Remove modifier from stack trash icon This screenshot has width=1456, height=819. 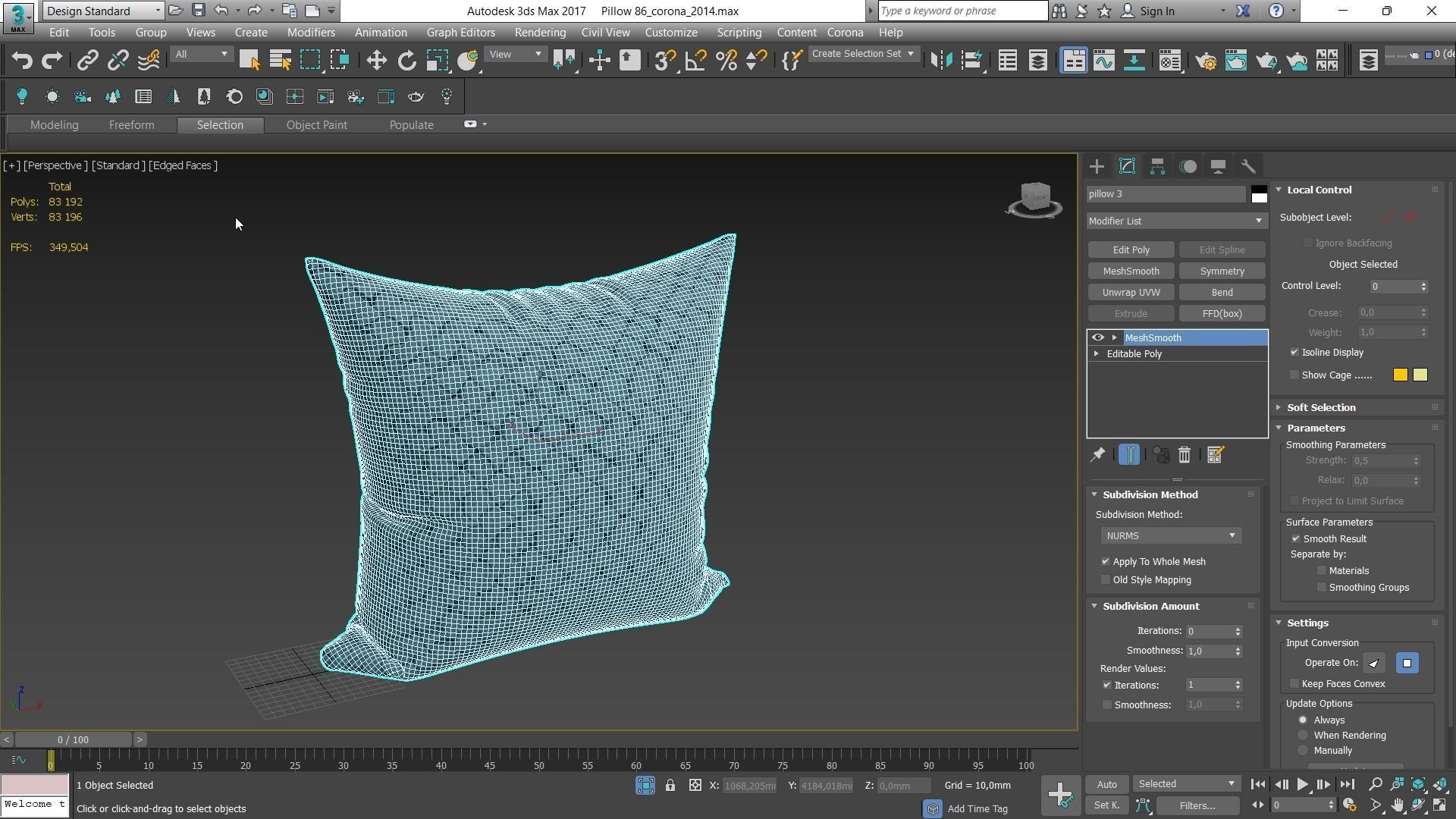pos(1185,455)
